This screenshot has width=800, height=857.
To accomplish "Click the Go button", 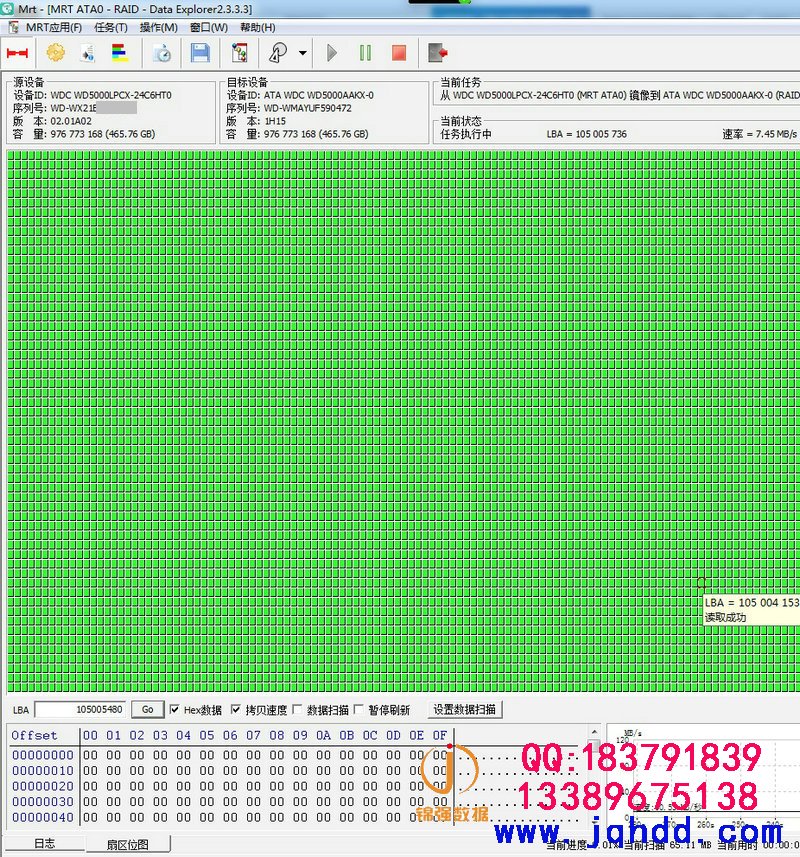I will tap(148, 709).
